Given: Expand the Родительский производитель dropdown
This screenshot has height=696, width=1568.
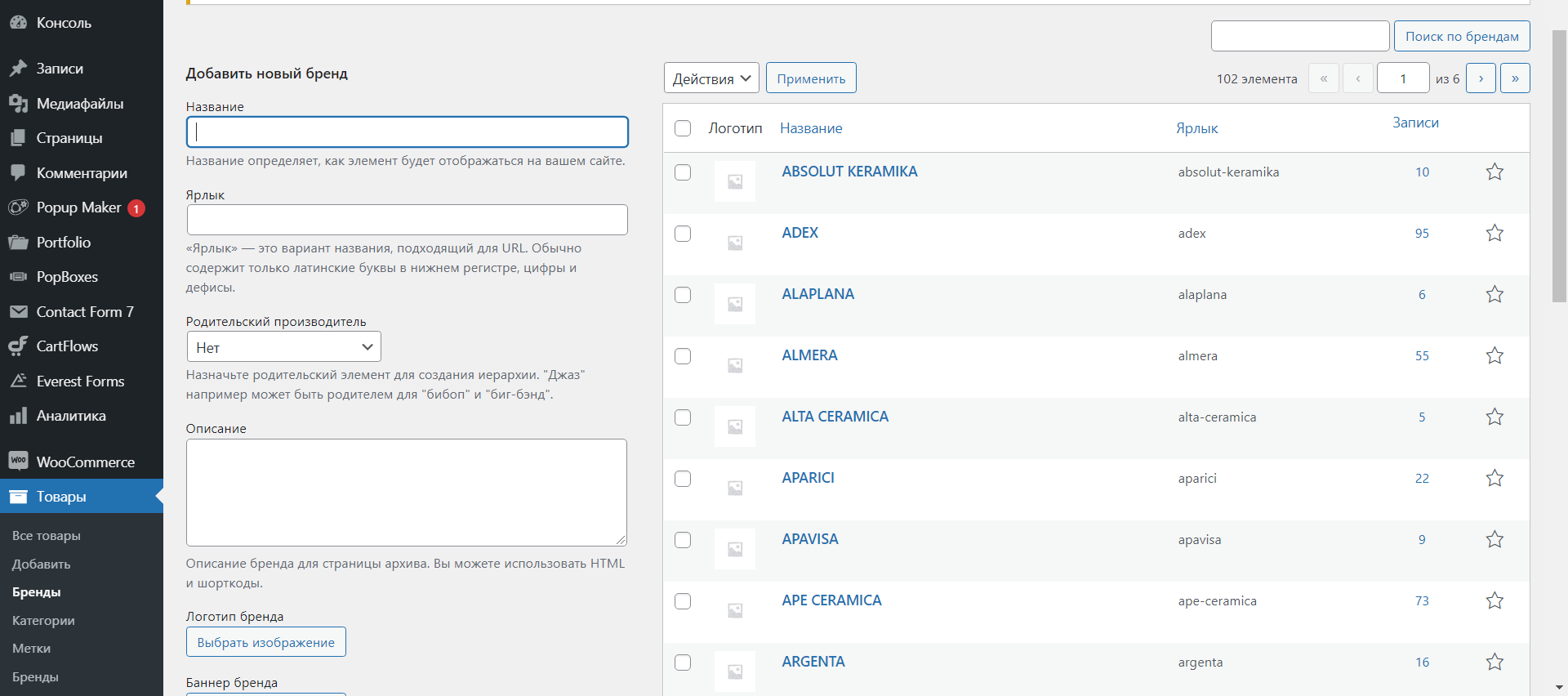Looking at the screenshot, I should (x=284, y=347).
